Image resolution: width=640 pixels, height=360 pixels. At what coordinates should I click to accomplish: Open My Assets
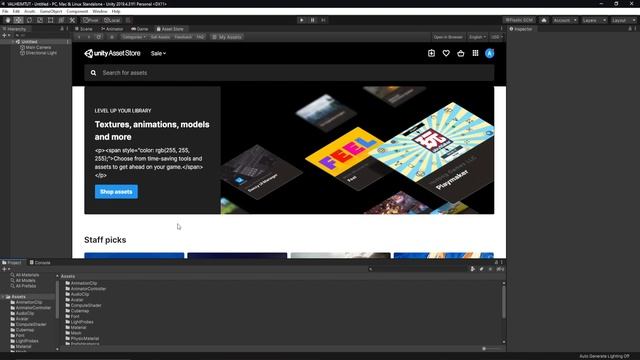227,37
